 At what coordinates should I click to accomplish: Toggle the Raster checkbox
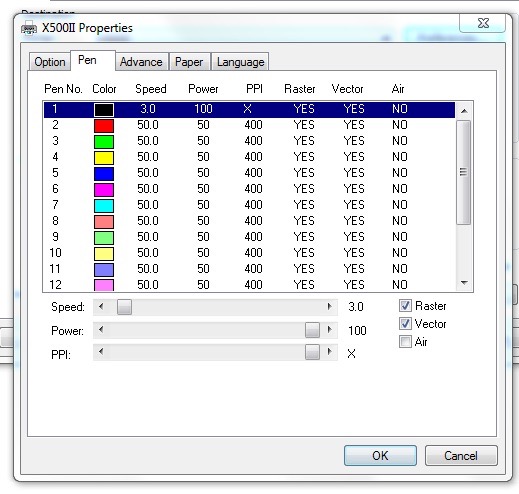(x=405, y=306)
